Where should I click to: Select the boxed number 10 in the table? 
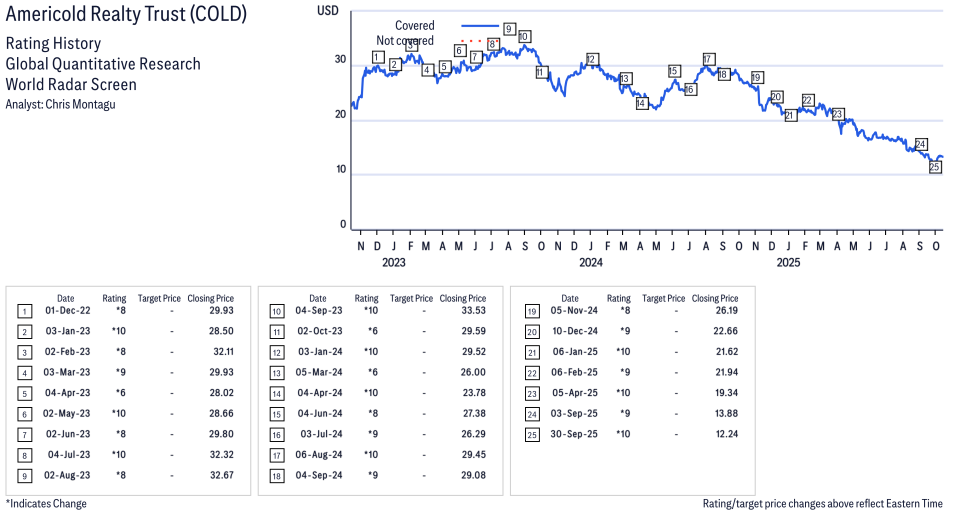coord(276,311)
